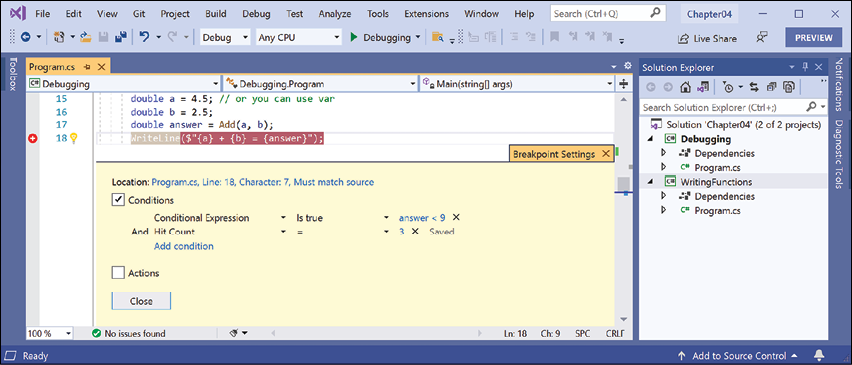Open the Main(string[] args) member dropdown
The image size is (852, 365).
coord(517,84)
